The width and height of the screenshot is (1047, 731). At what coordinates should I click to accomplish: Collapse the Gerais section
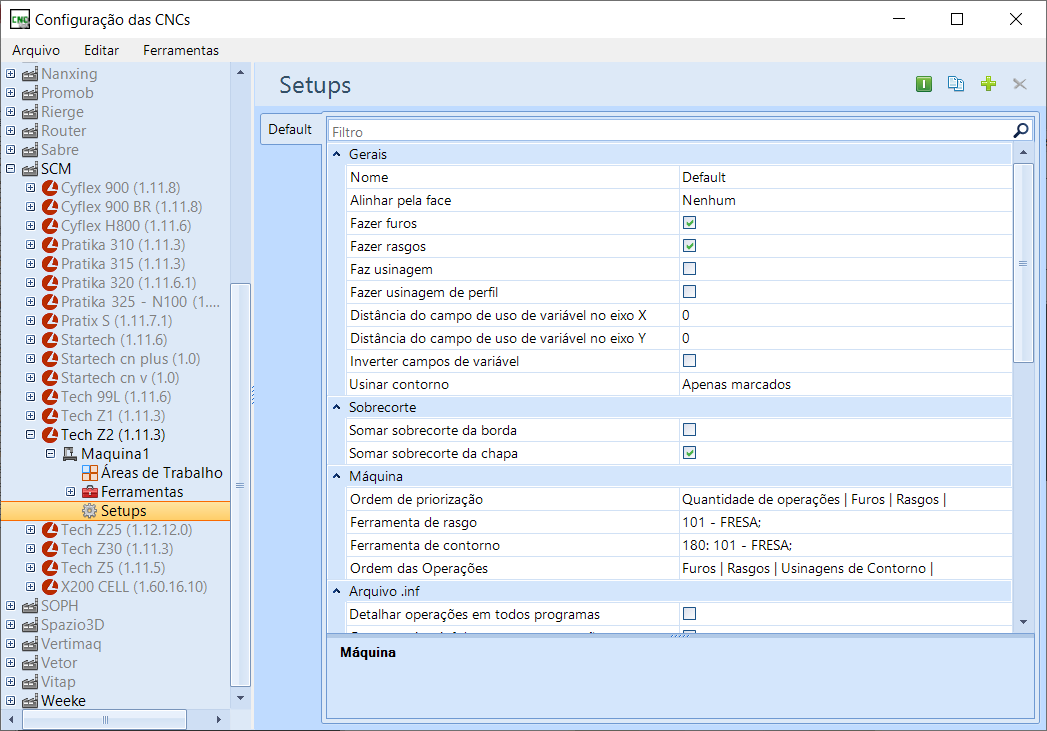337,154
